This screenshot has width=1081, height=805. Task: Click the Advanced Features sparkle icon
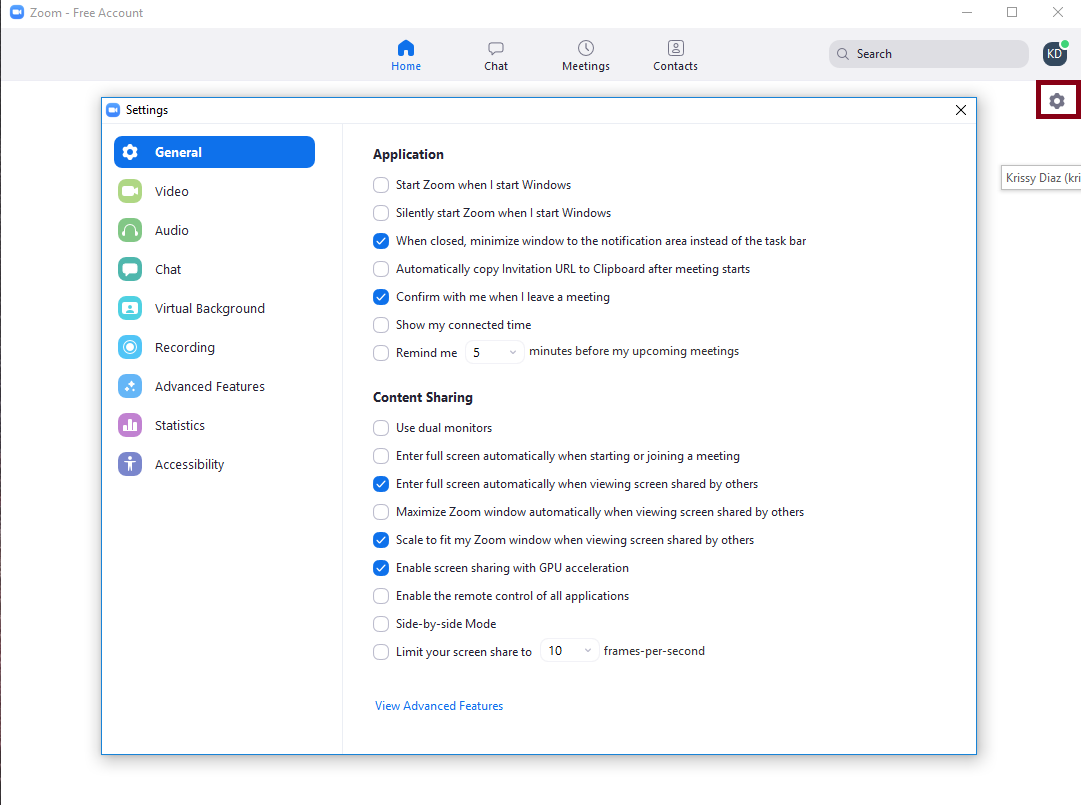click(130, 386)
